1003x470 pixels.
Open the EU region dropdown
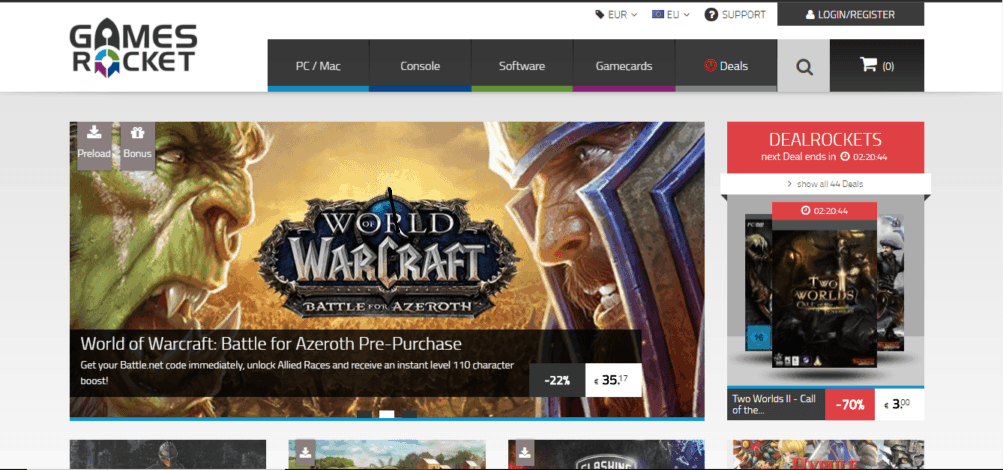[x=671, y=14]
